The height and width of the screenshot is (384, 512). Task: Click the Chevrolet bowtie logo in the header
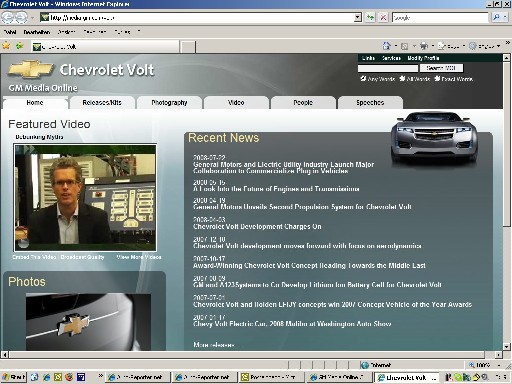tap(30, 69)
